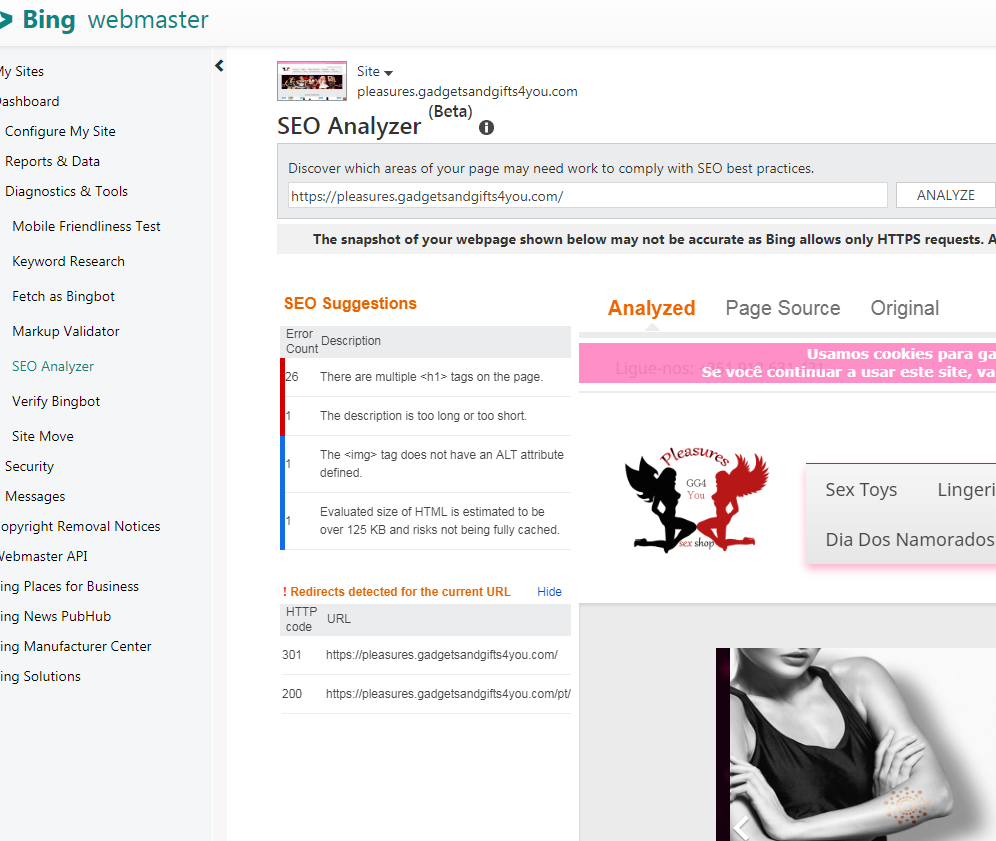Click the 200 /pt/ URL row
This screenshot has height=841, width=996.
pyautogui.click(x=426, y=694)
